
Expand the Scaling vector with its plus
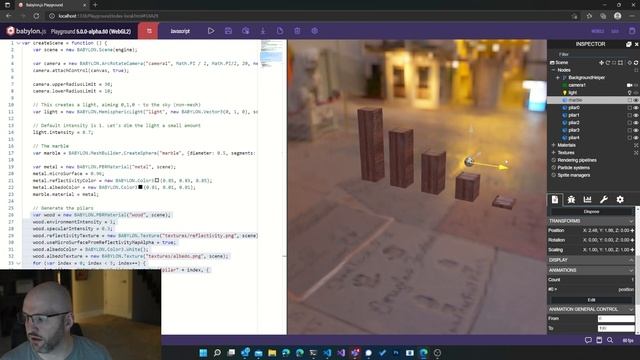632,250
